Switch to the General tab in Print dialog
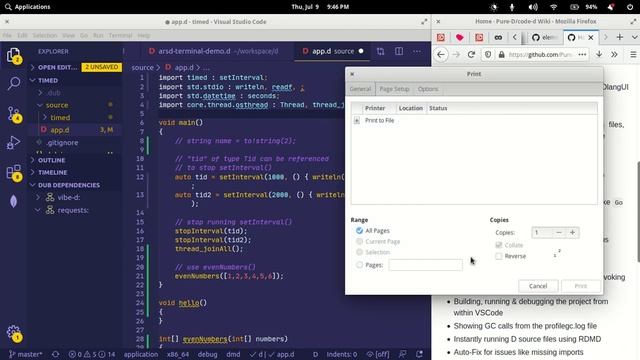Viewport: 640px width, 360px height. (360, 89)
